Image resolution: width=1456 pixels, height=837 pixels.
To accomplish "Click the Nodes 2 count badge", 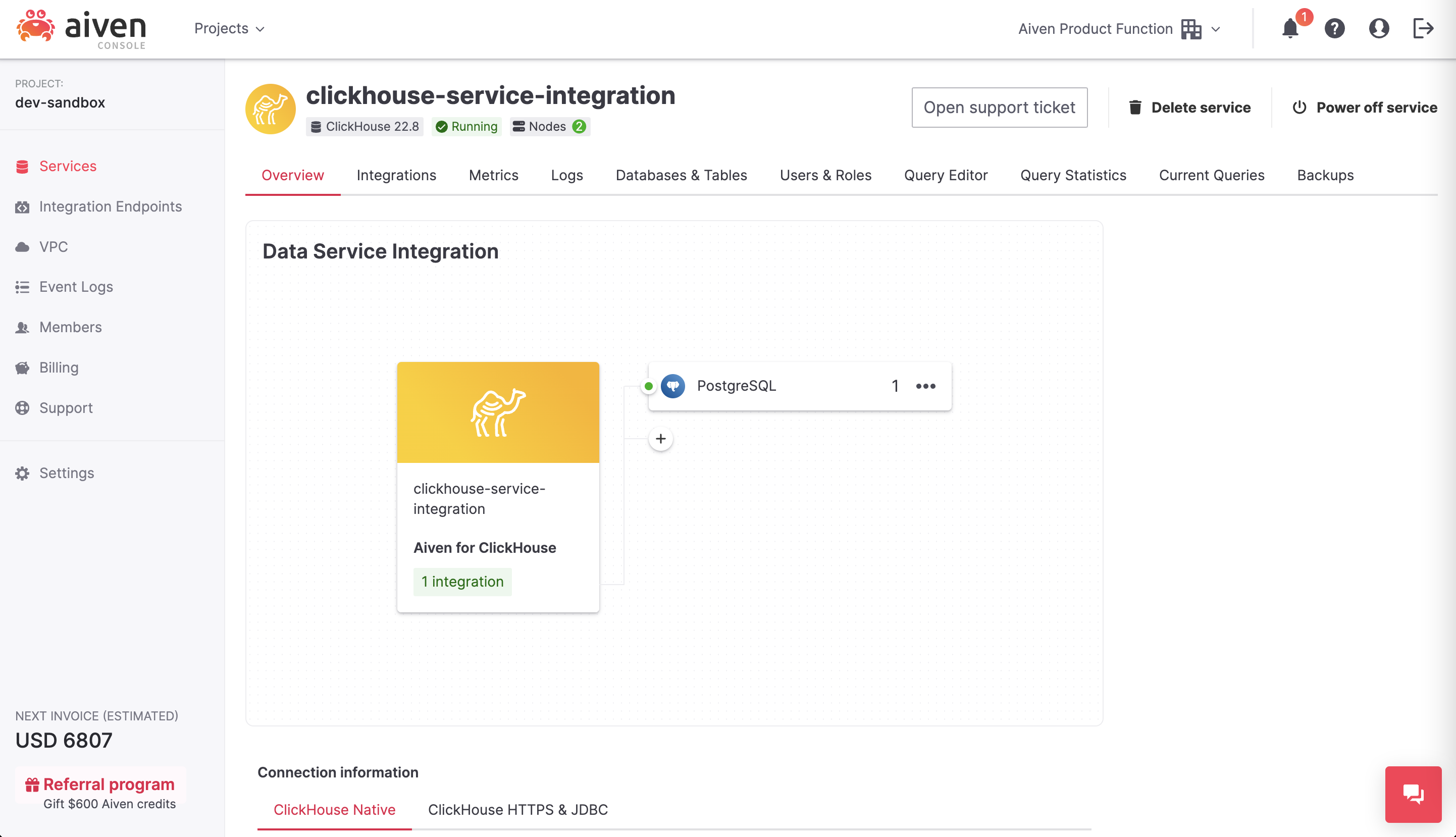I will coord(579,127).
